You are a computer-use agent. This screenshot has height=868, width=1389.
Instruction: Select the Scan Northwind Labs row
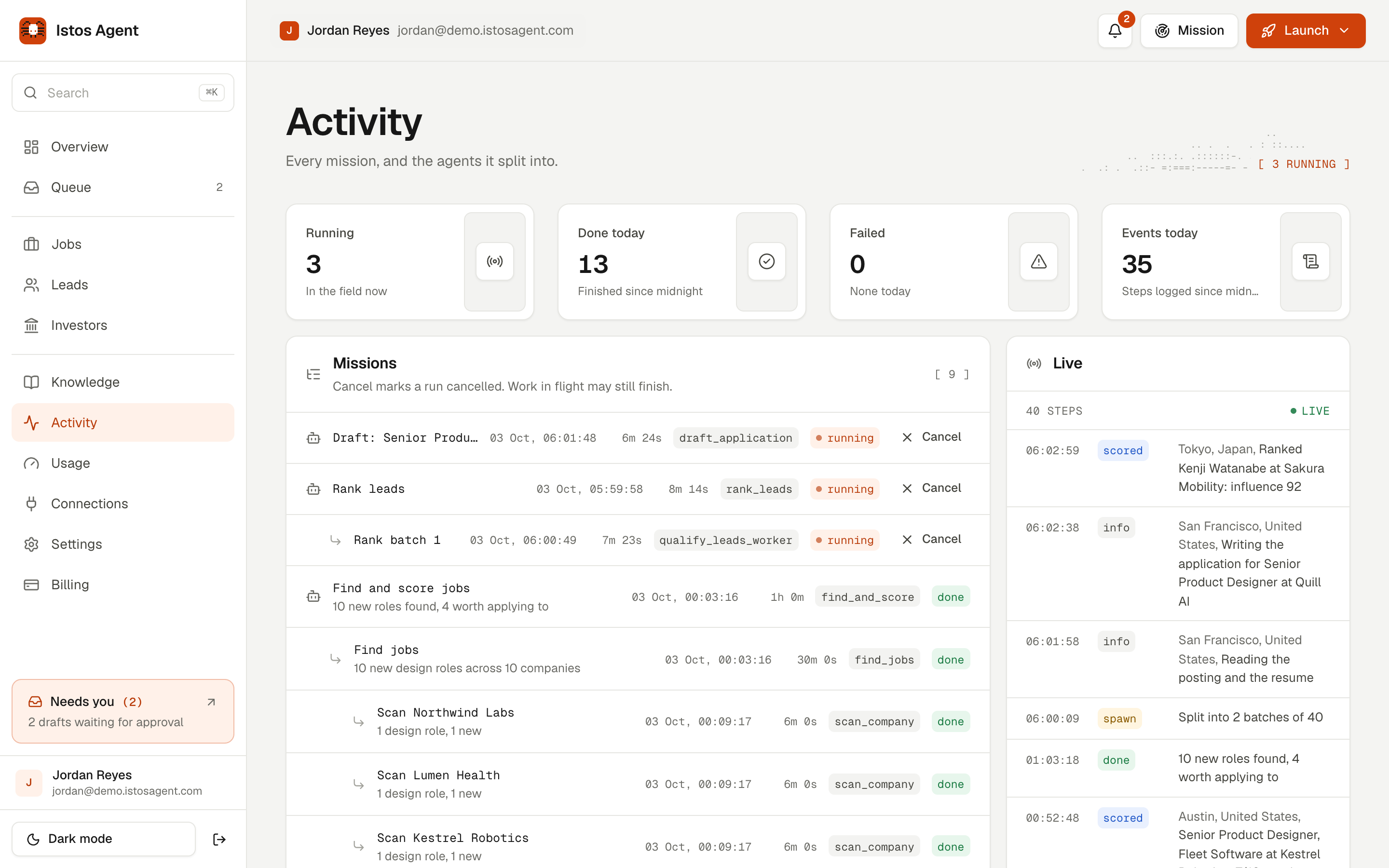pyautogui.click(x=638, y=721)
